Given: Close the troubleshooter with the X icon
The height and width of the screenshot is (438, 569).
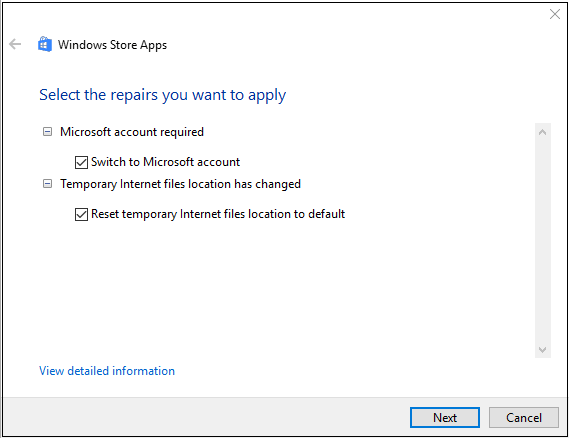Looking at the screenshot, I should 554,14.
